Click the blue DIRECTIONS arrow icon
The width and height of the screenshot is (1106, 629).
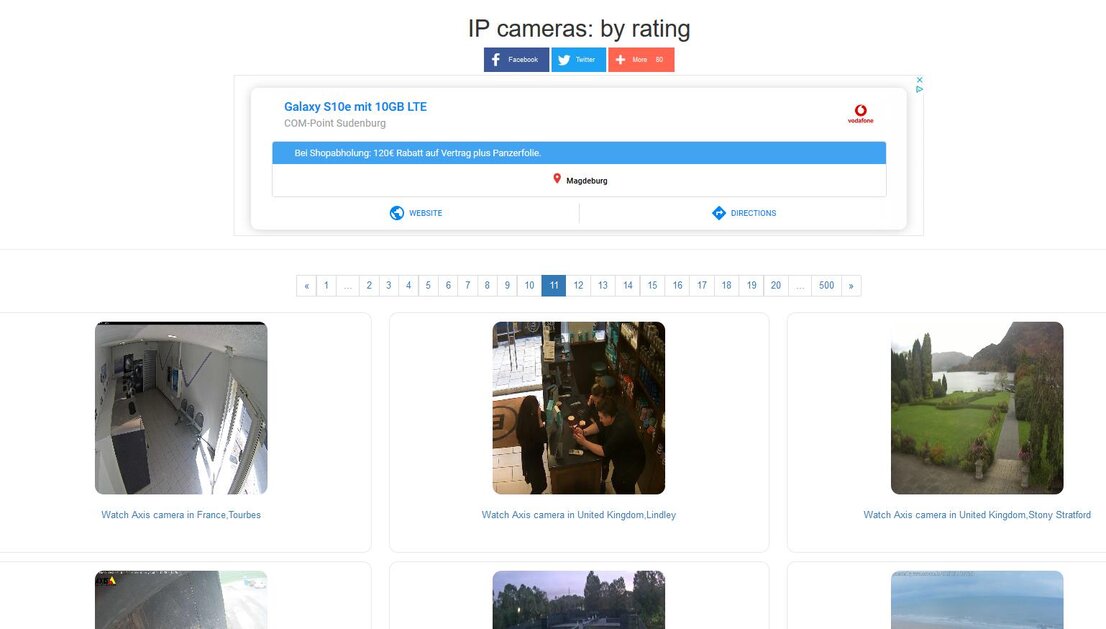[x=718, y=212]
